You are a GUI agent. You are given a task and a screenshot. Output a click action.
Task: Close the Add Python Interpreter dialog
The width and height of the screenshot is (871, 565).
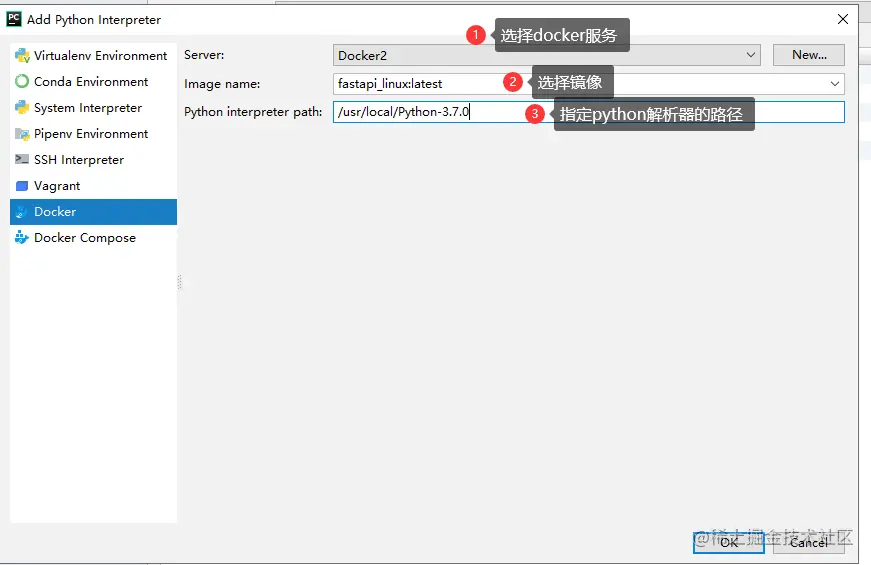[x=843, y=19]
